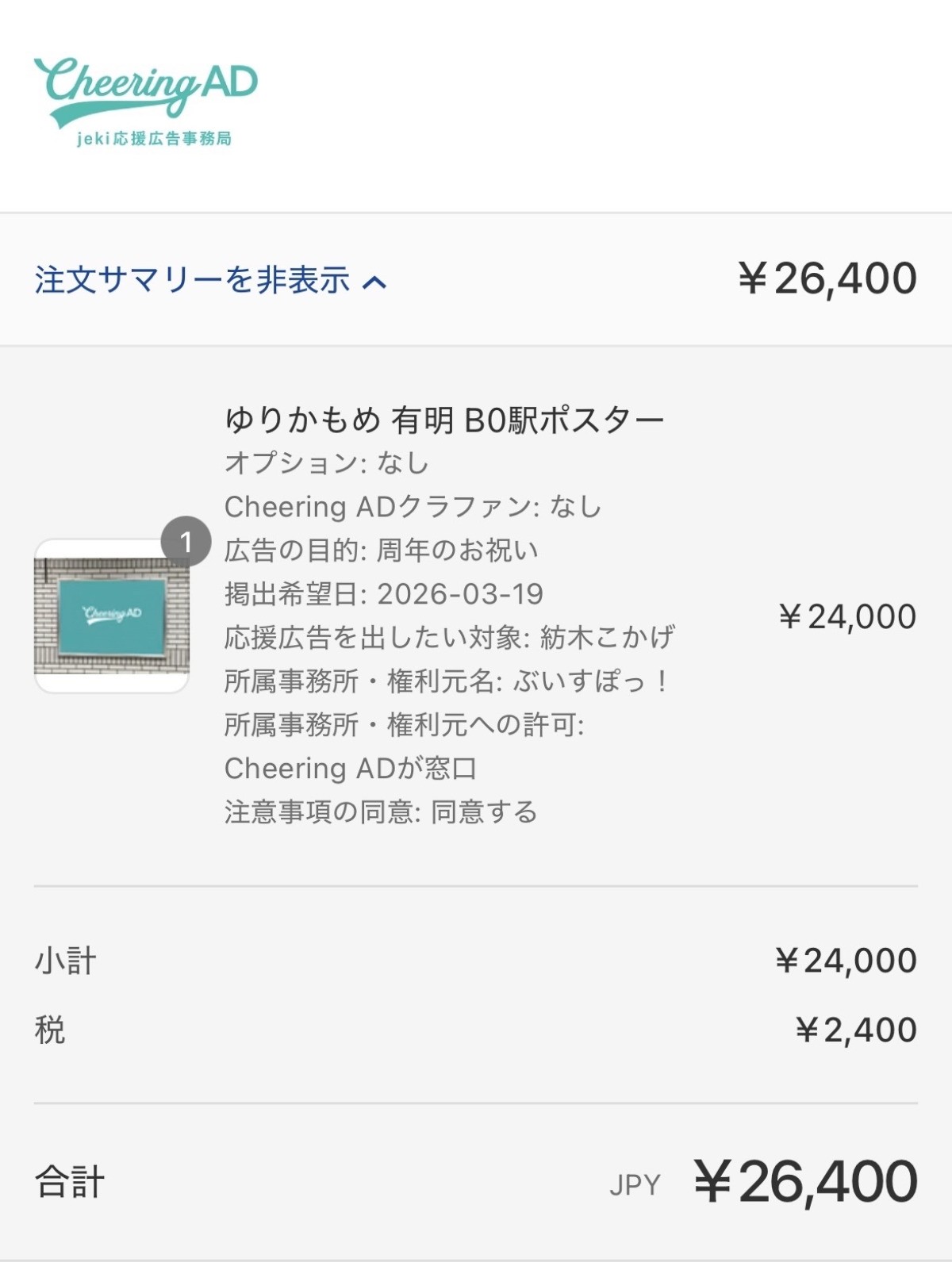This screenshot has width=952, height=1270.
Task: Open the poster product thumbnail image
Action: pos(112,616)
